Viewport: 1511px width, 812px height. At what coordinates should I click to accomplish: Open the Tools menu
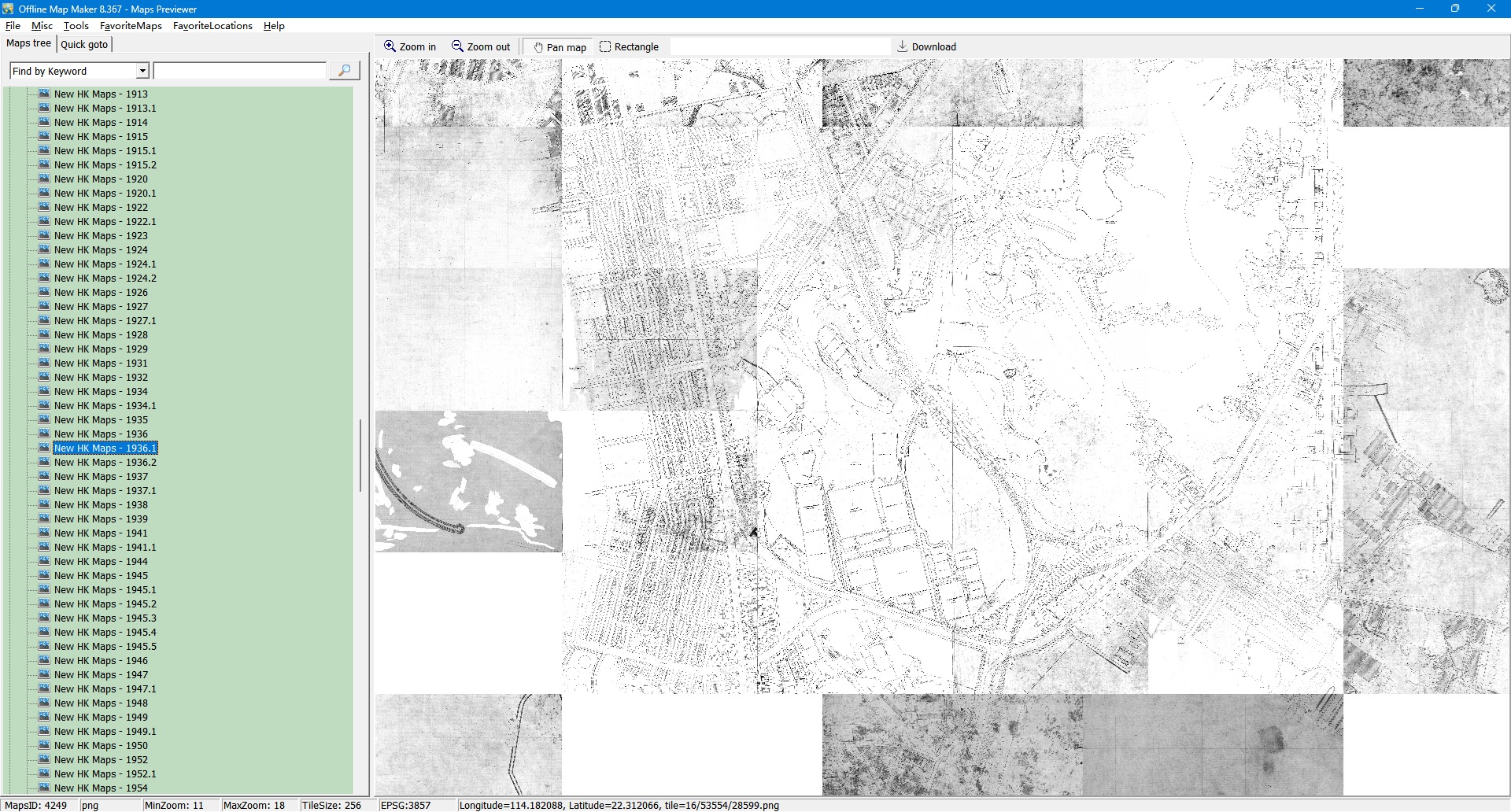[76, 26]
